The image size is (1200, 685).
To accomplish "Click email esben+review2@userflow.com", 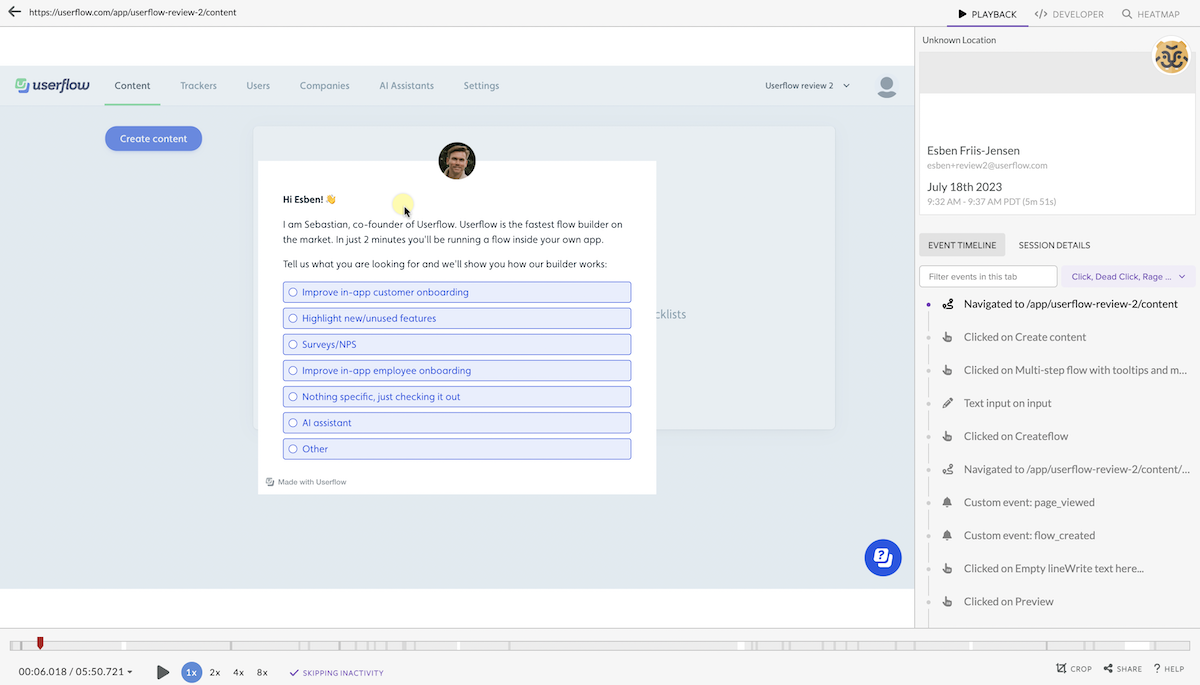I will [987, 165].
